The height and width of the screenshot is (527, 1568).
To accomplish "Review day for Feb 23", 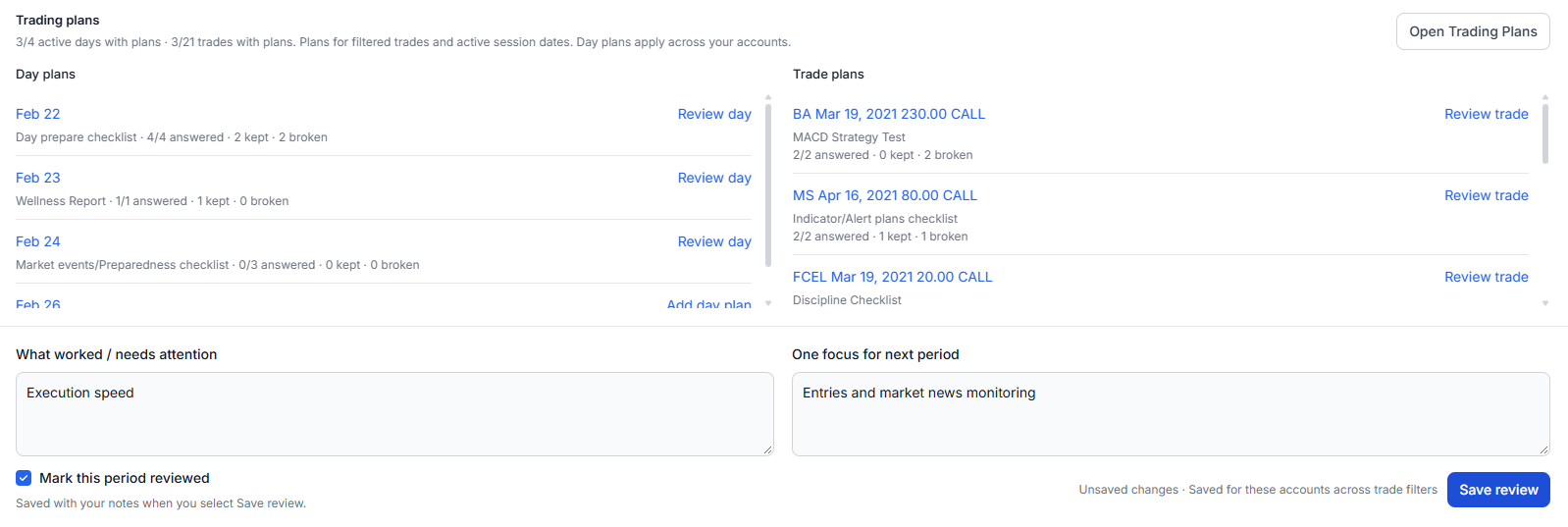I will click(x=714, y=178).
